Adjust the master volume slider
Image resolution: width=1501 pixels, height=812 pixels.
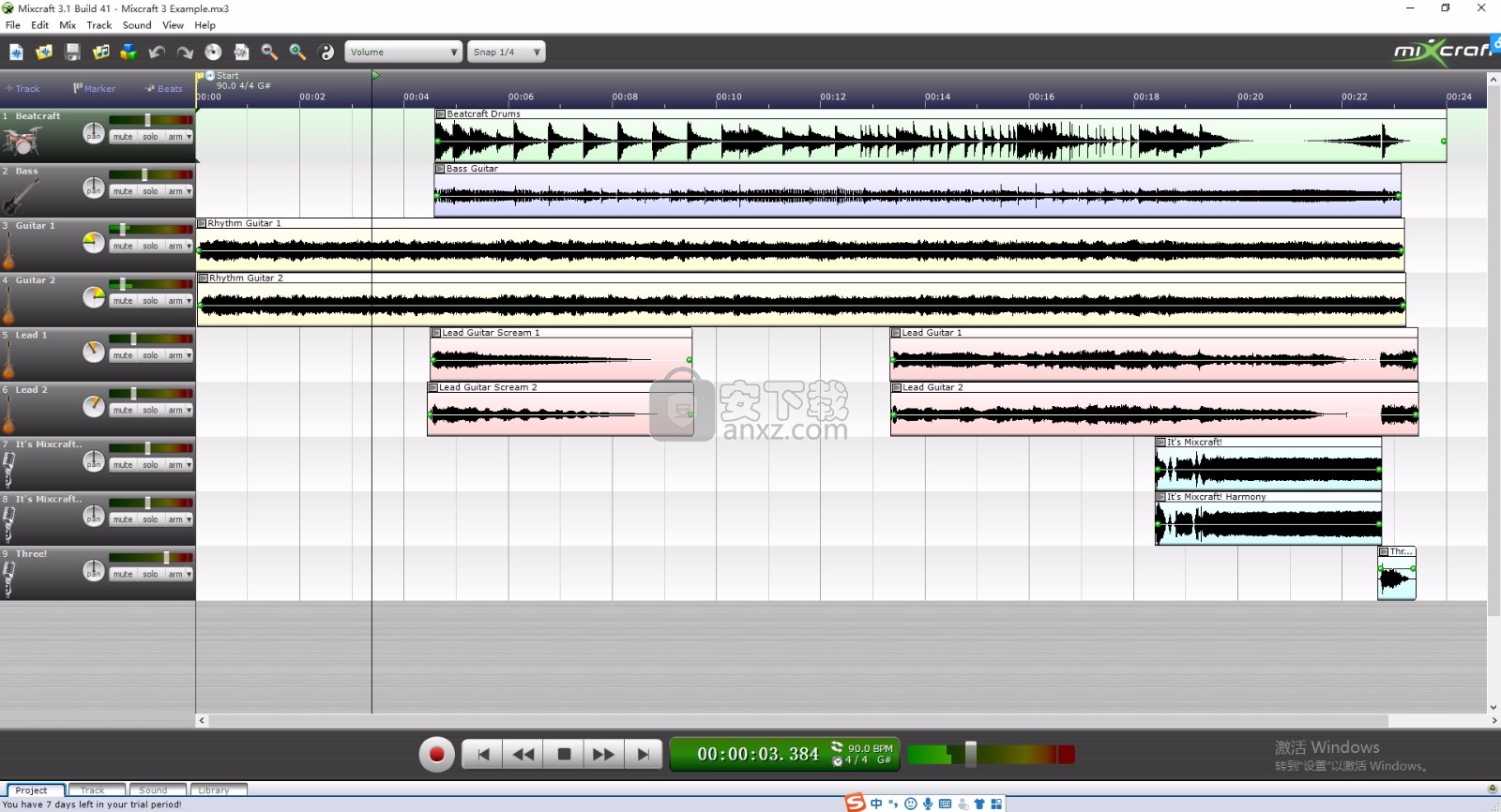(971, 754)
